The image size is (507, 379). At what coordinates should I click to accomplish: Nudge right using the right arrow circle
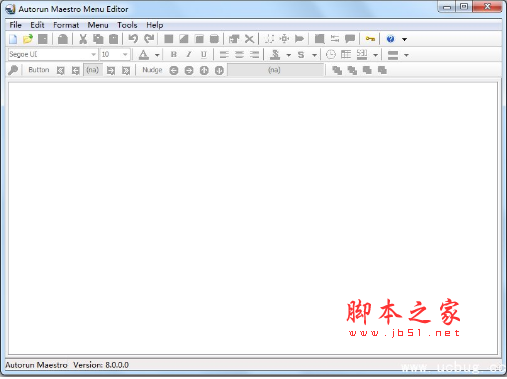(189, 70)
